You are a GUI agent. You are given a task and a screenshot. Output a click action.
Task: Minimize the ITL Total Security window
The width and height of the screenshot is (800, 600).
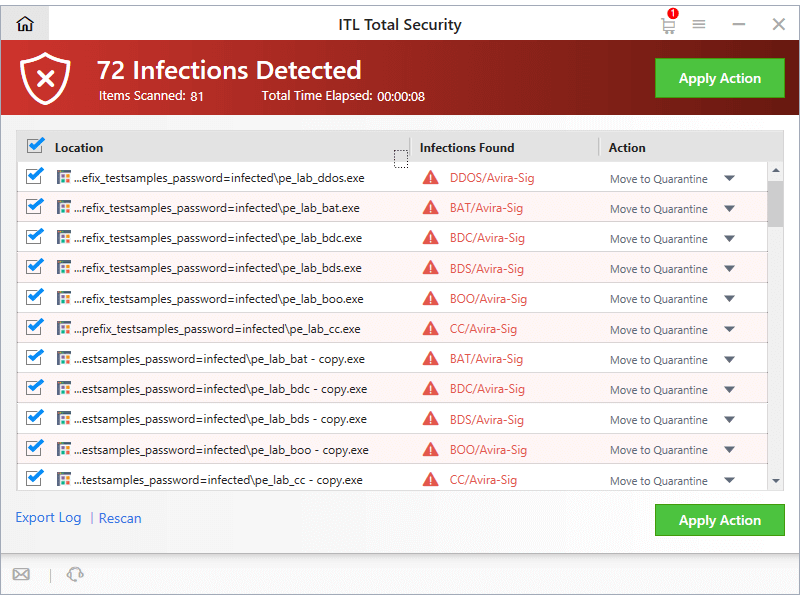tap(739, 24)
